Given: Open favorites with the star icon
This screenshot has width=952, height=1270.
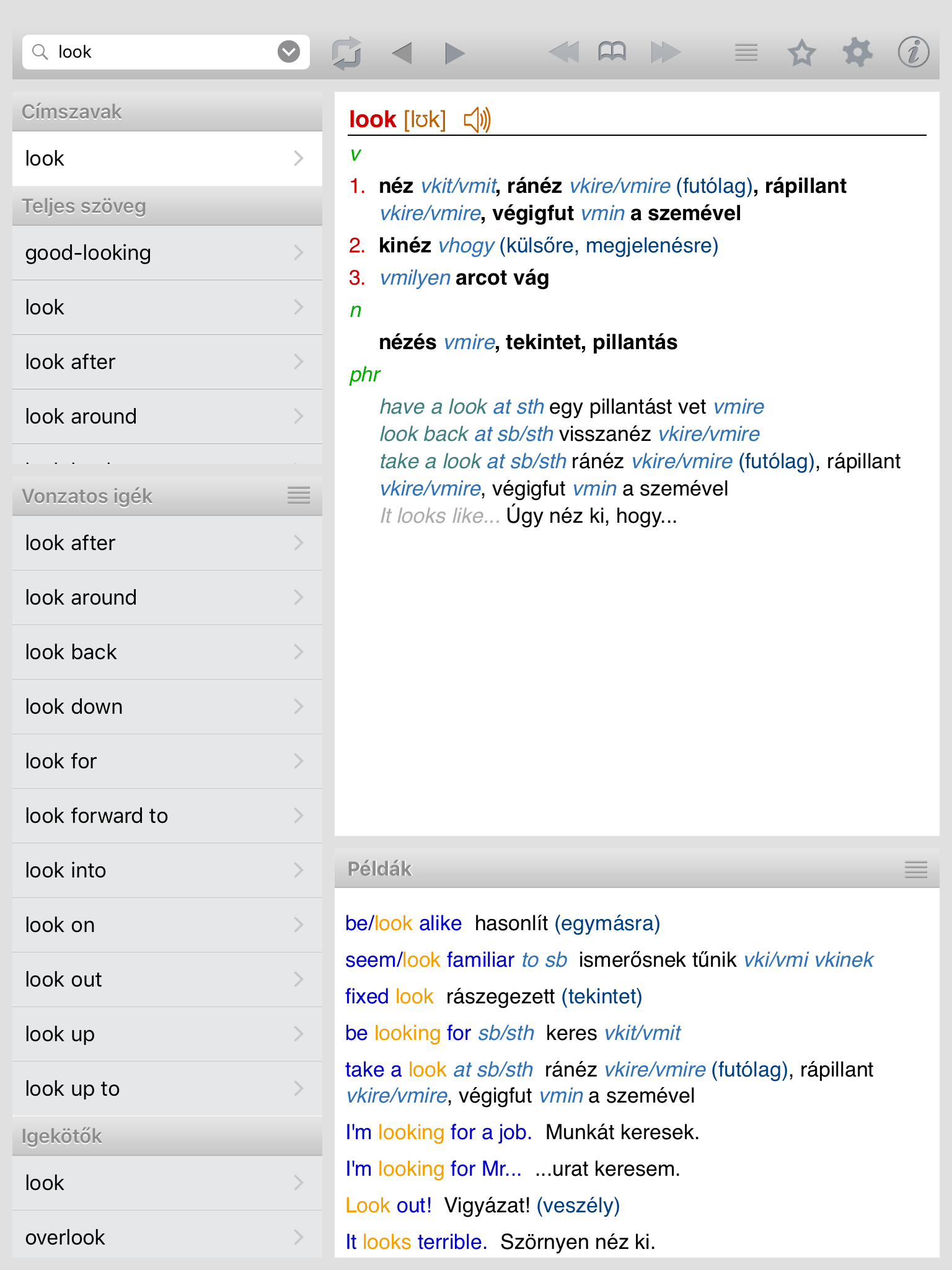Looking at the screenshot, I should [x=801, y=52].
